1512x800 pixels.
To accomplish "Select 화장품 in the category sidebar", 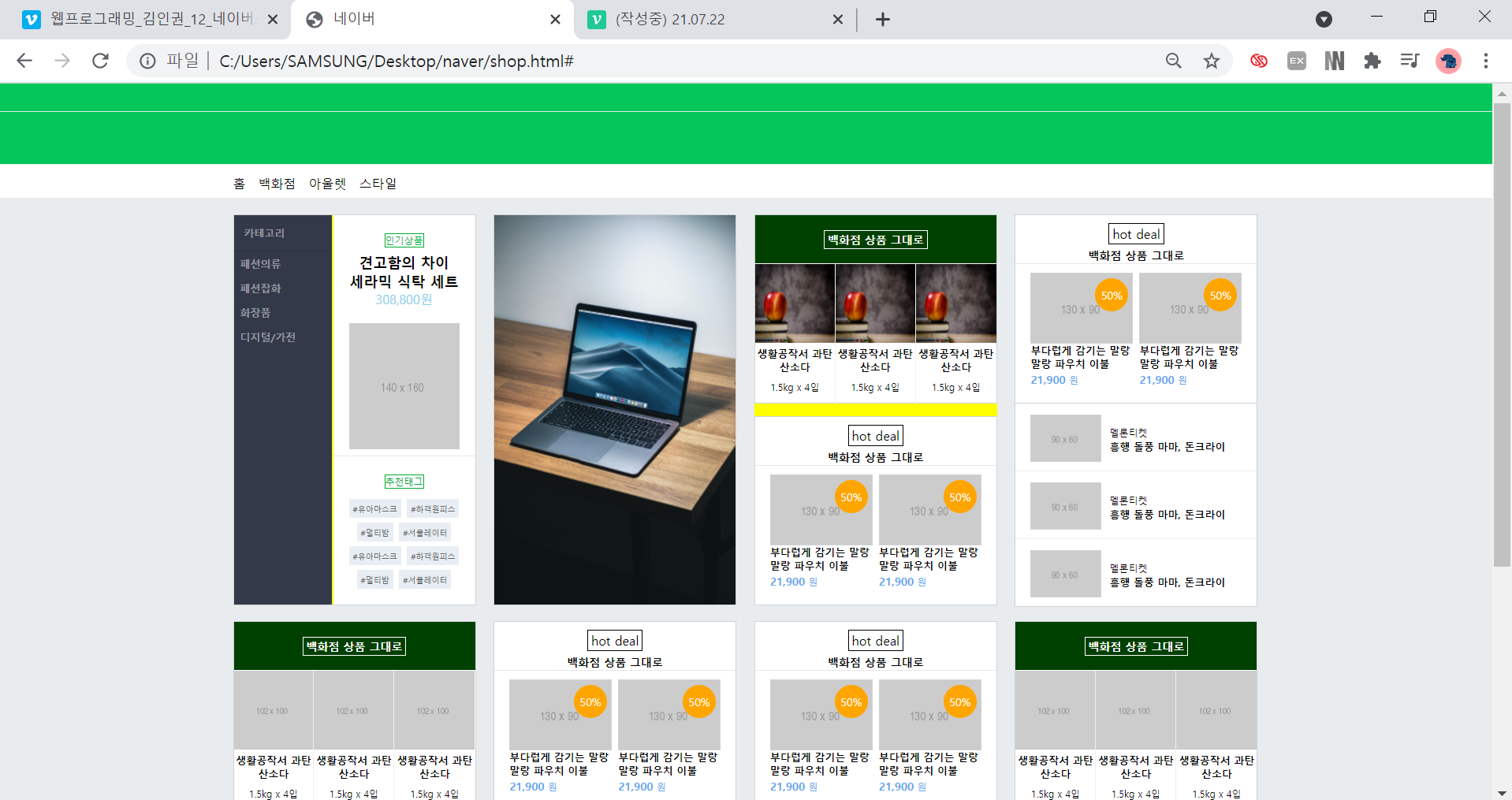I will tap(255, 313).
